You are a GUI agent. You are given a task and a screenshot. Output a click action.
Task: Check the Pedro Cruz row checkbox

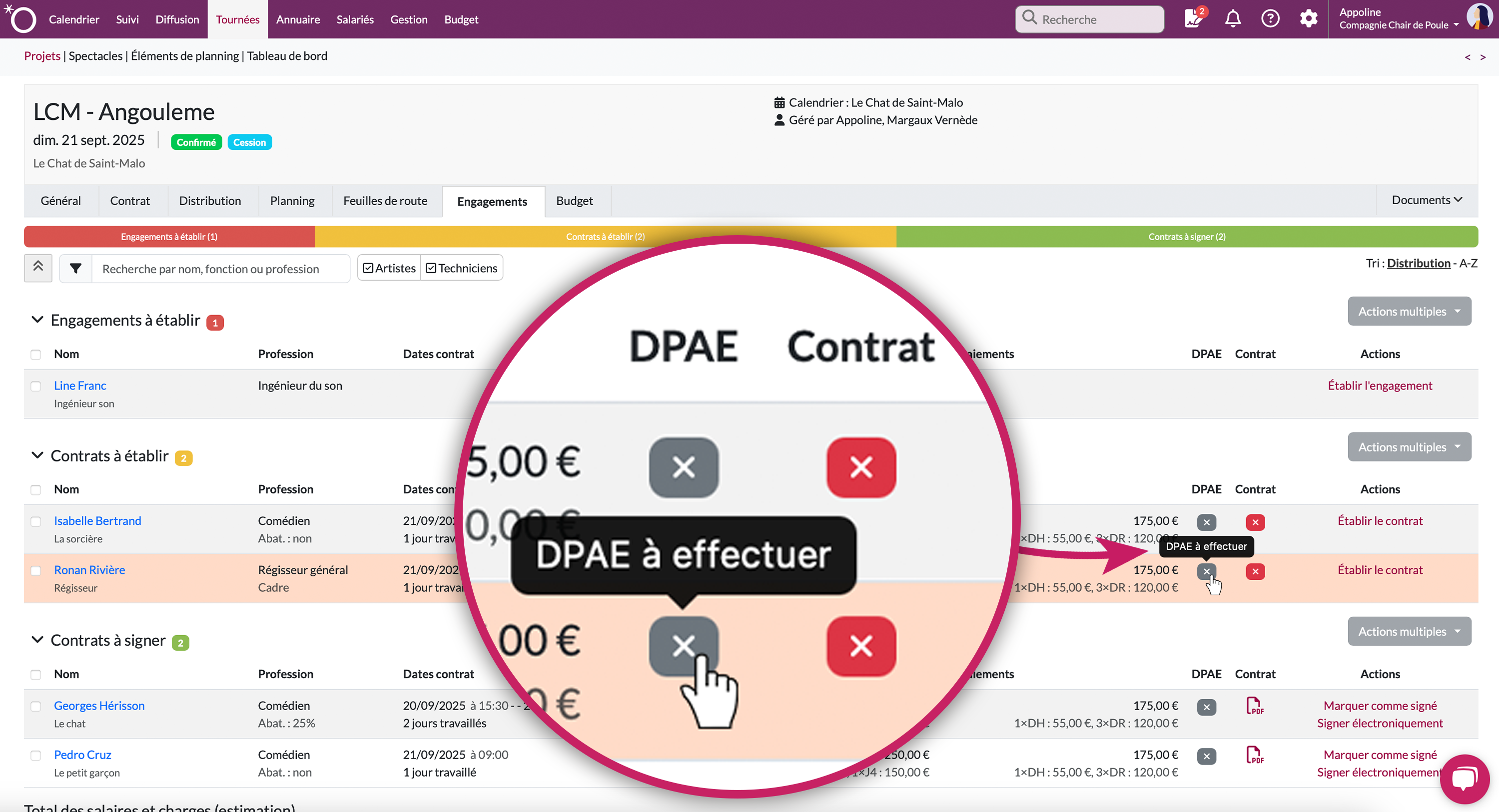pos(36,755)
